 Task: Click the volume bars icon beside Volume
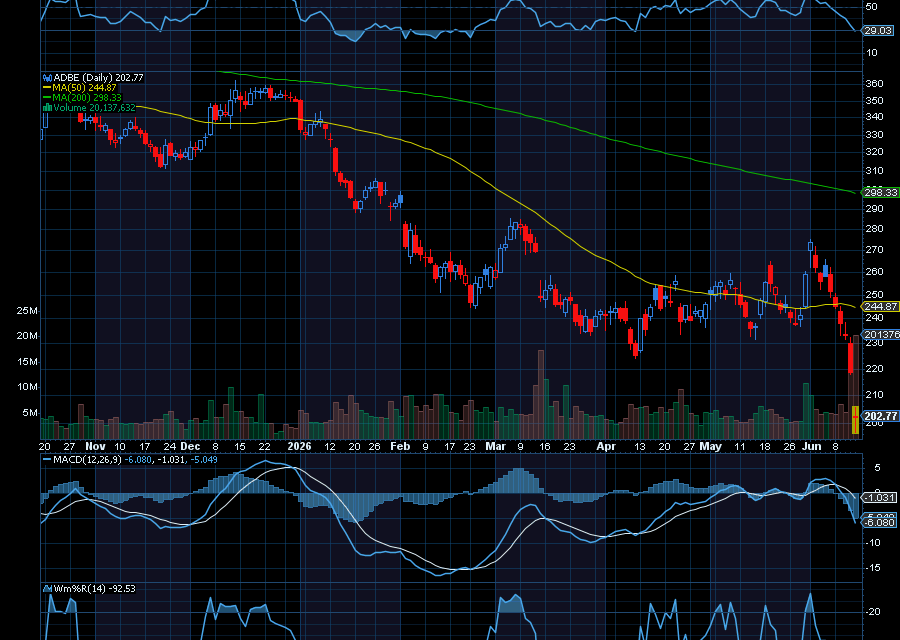click(48, 107)
